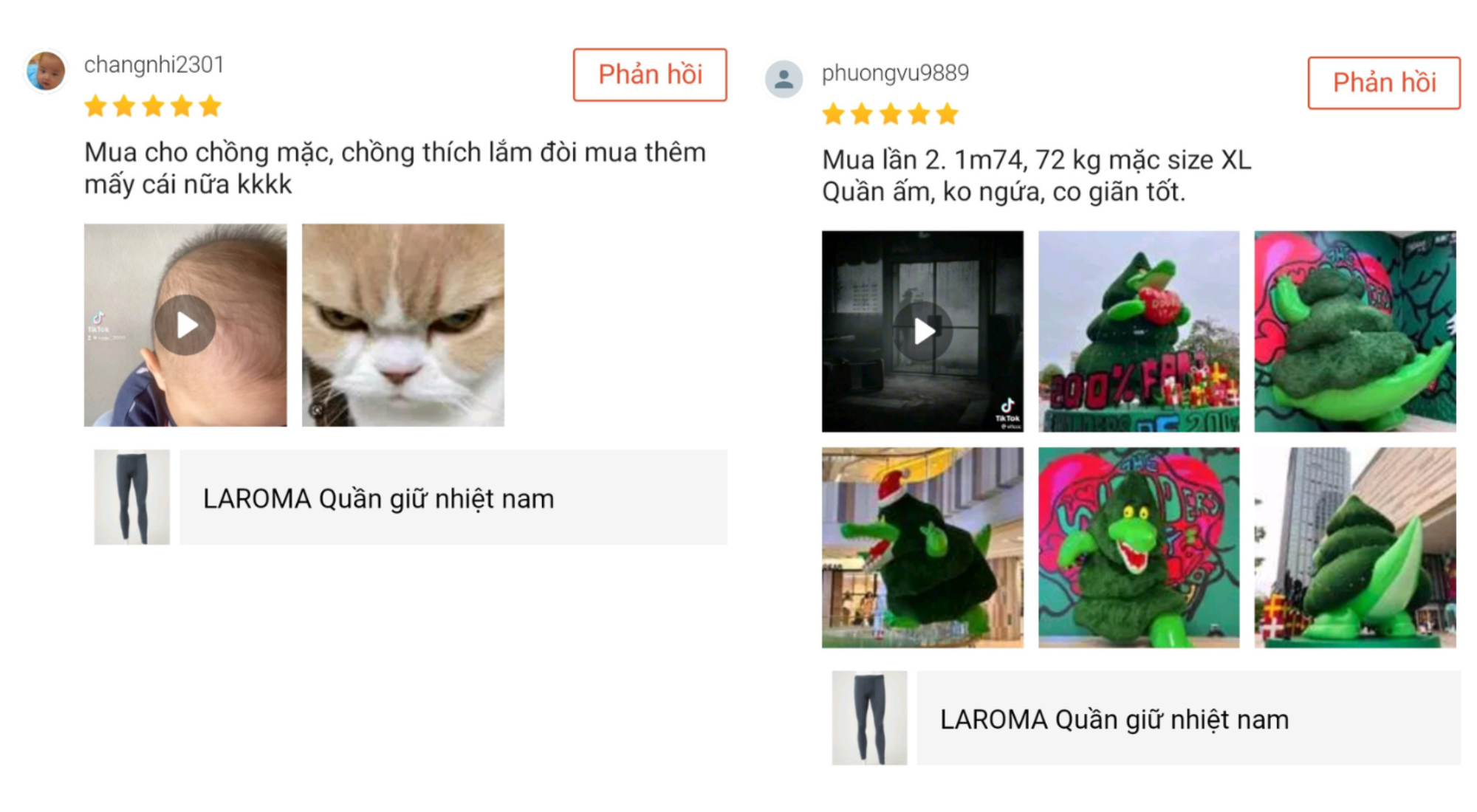Play the baby head video review

coord(185,325)
